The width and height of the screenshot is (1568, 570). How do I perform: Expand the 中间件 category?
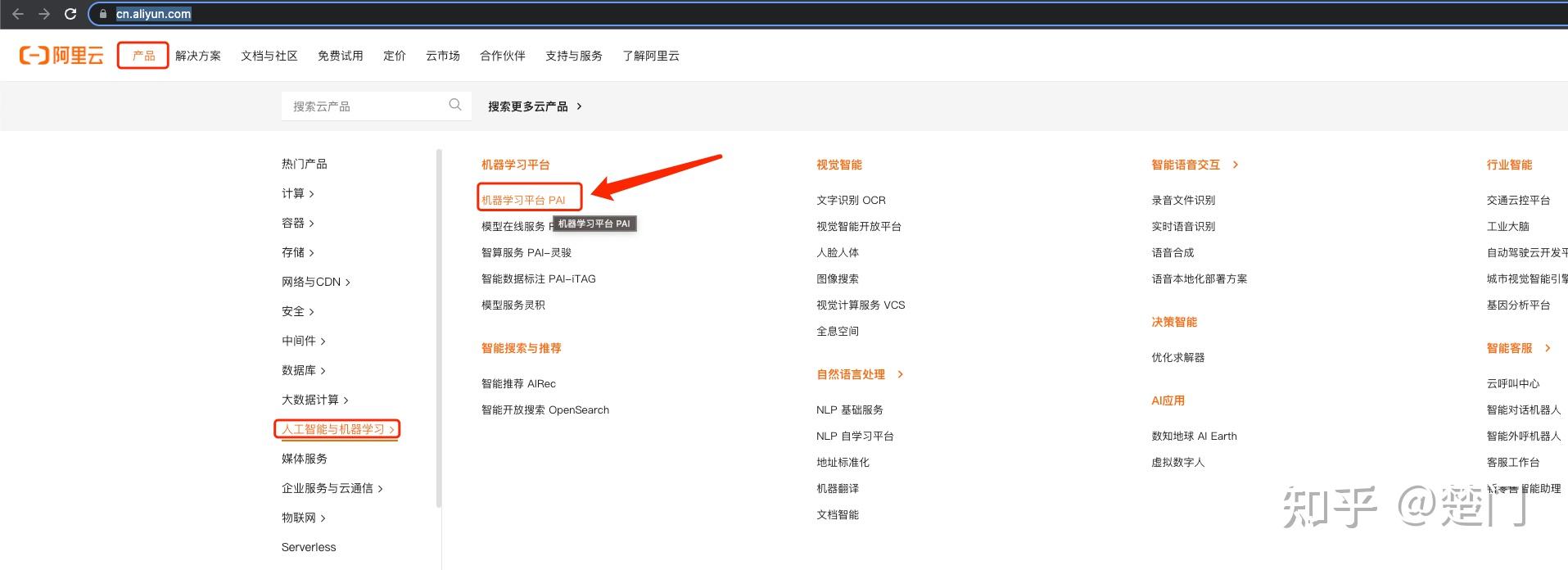pos(304,341)
